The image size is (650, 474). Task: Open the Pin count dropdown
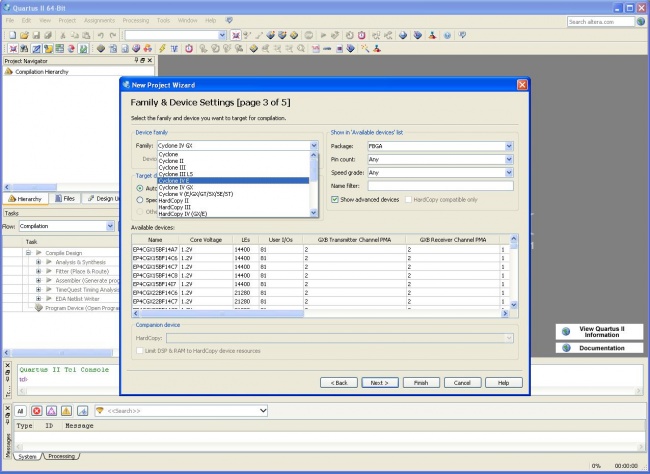point(509,159)
